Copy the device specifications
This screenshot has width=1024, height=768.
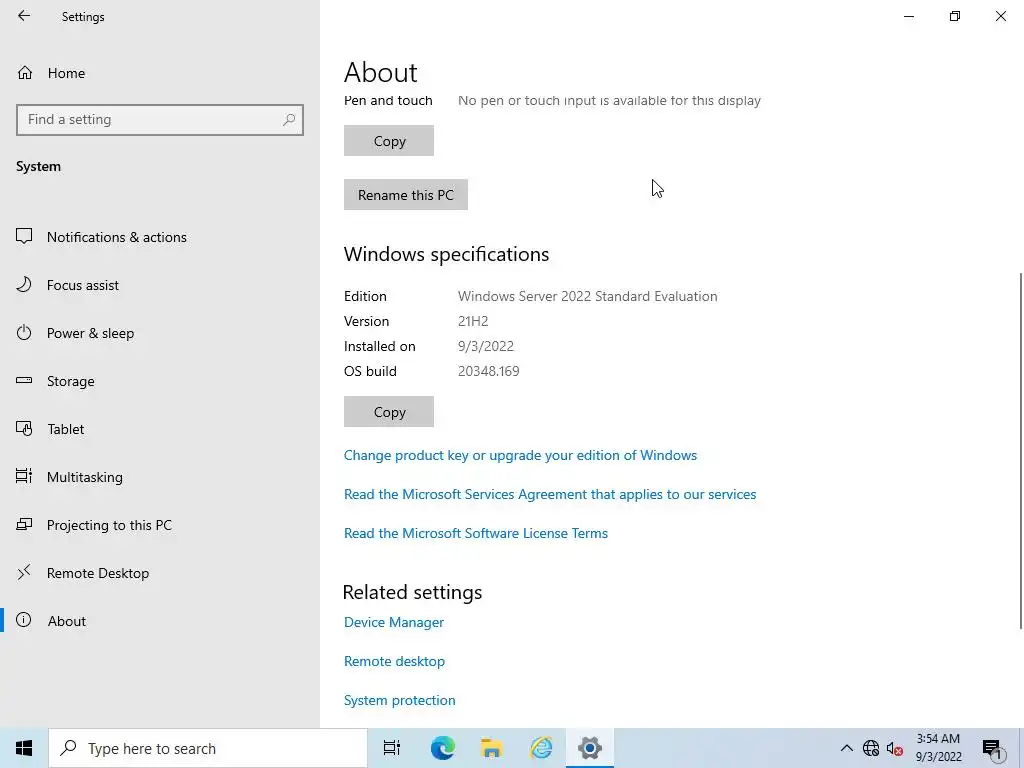(389, 141)
